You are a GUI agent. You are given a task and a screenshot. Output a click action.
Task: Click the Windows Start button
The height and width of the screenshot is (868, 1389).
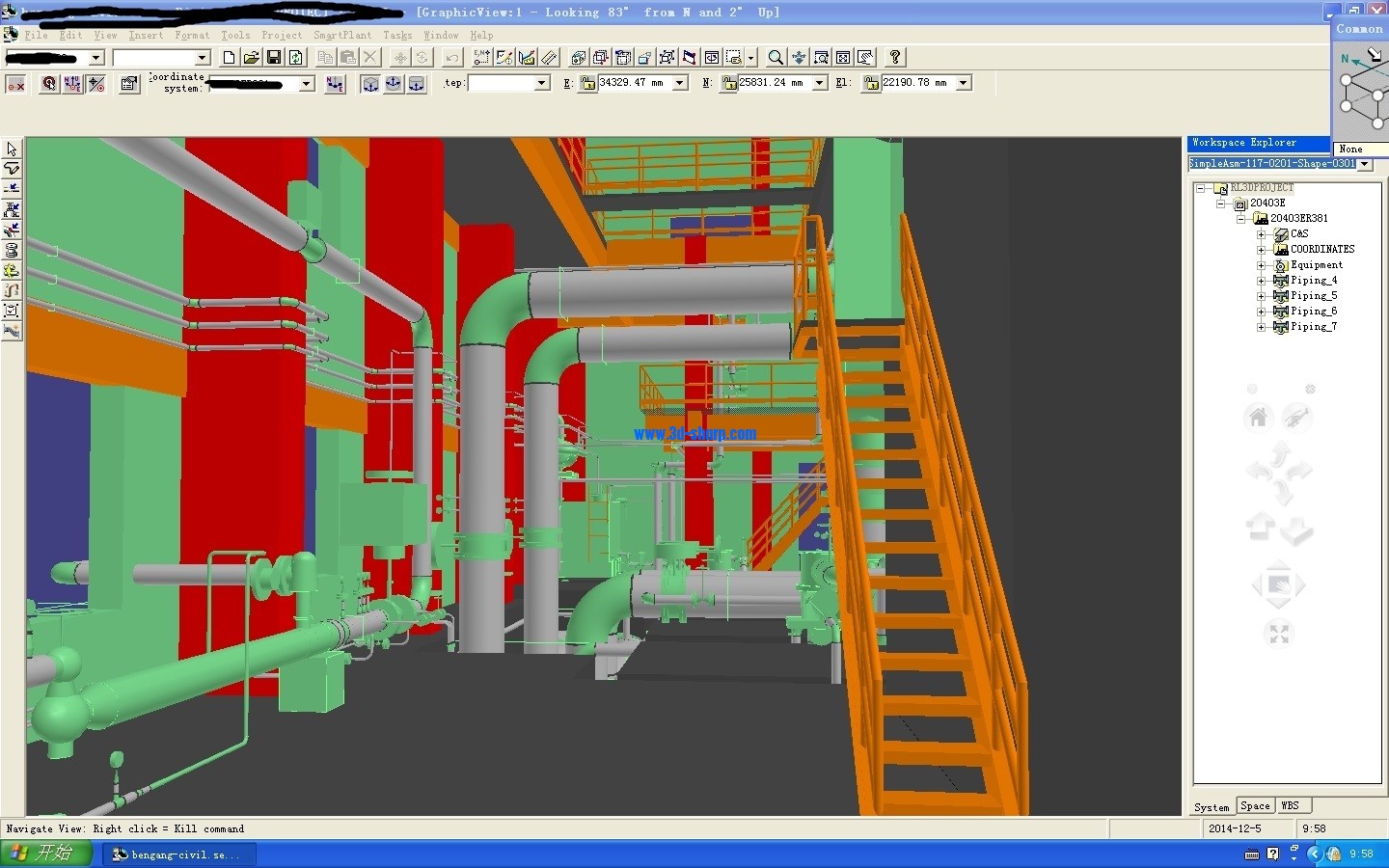pyautogui.click(x=46, y=854)
